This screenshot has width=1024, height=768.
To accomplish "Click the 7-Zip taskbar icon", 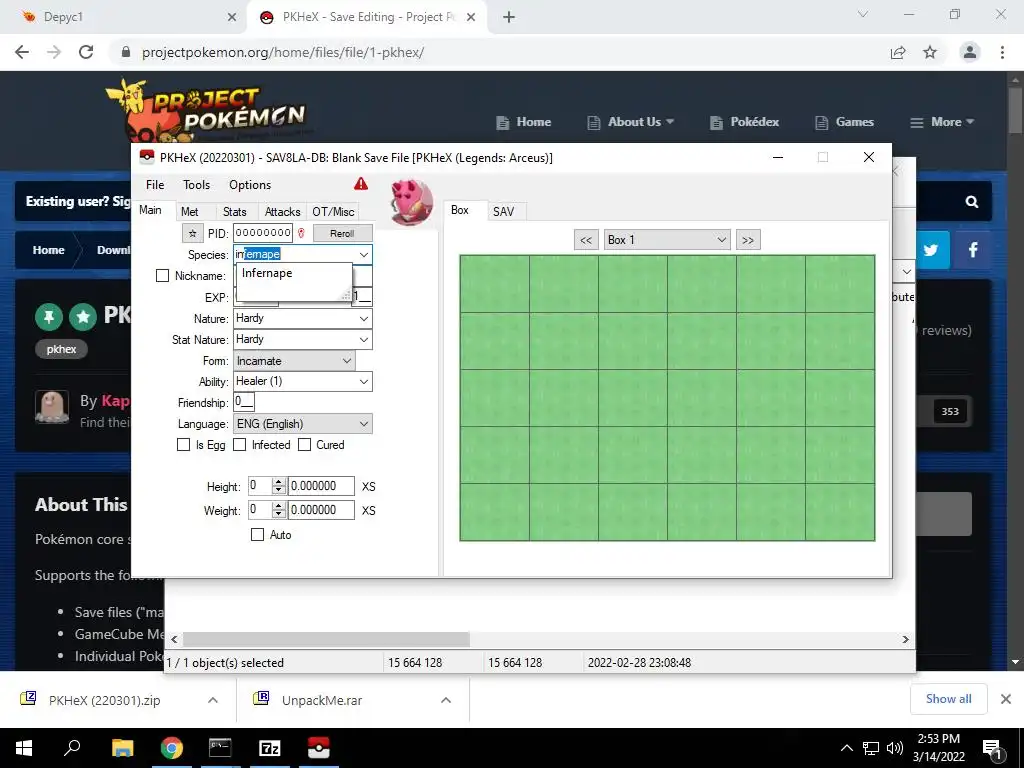I will tap(270, 748).
